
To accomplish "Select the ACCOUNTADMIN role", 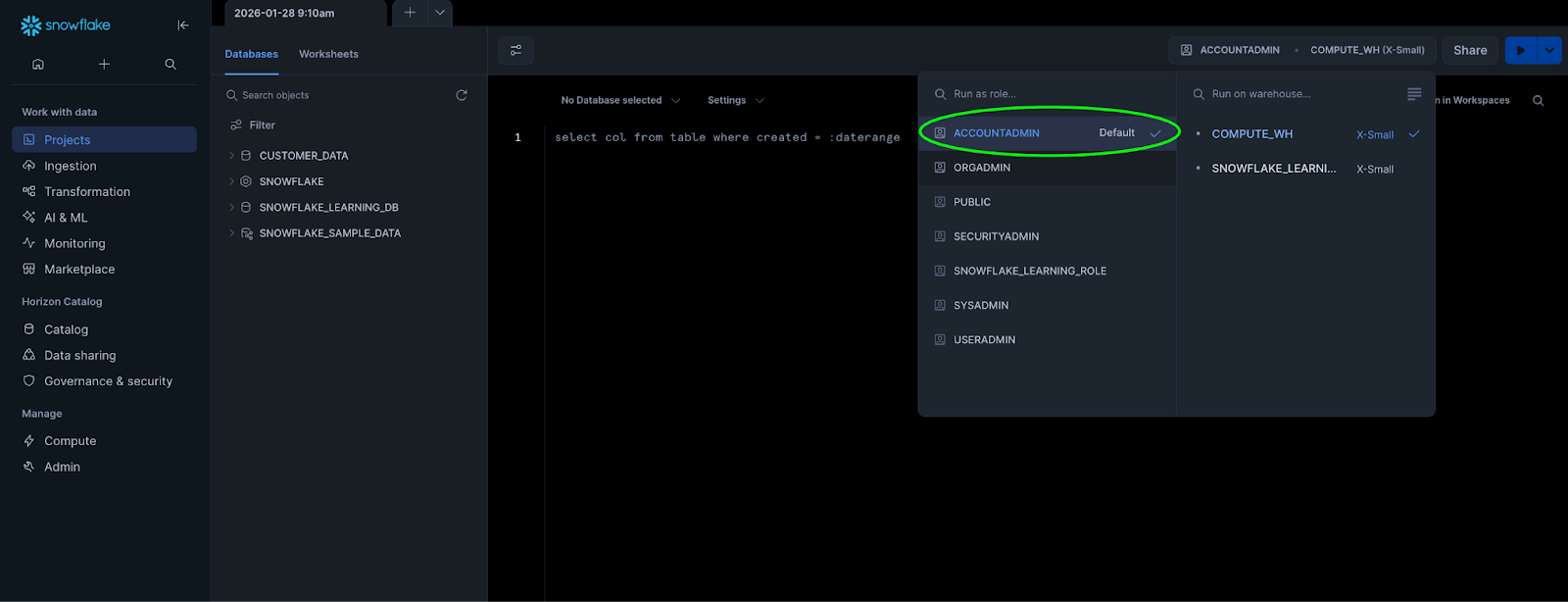I will 1047,132.
